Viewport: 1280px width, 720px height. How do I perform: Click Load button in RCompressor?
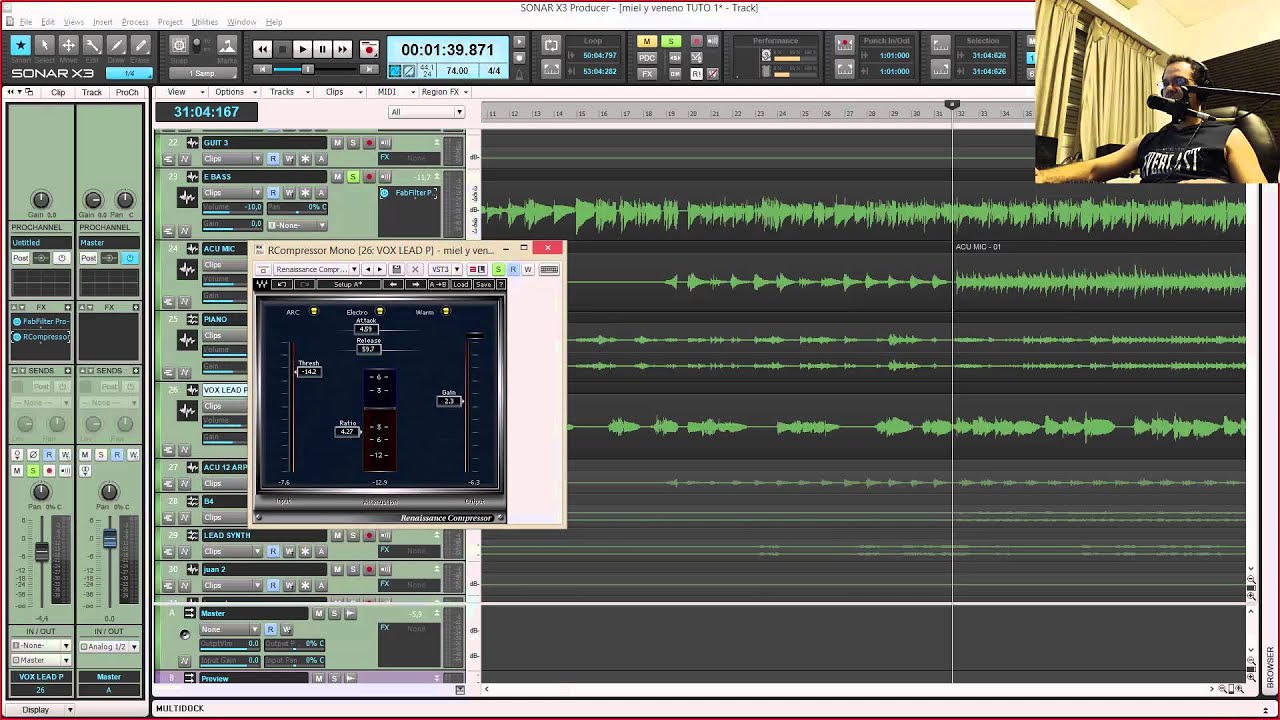461,285
